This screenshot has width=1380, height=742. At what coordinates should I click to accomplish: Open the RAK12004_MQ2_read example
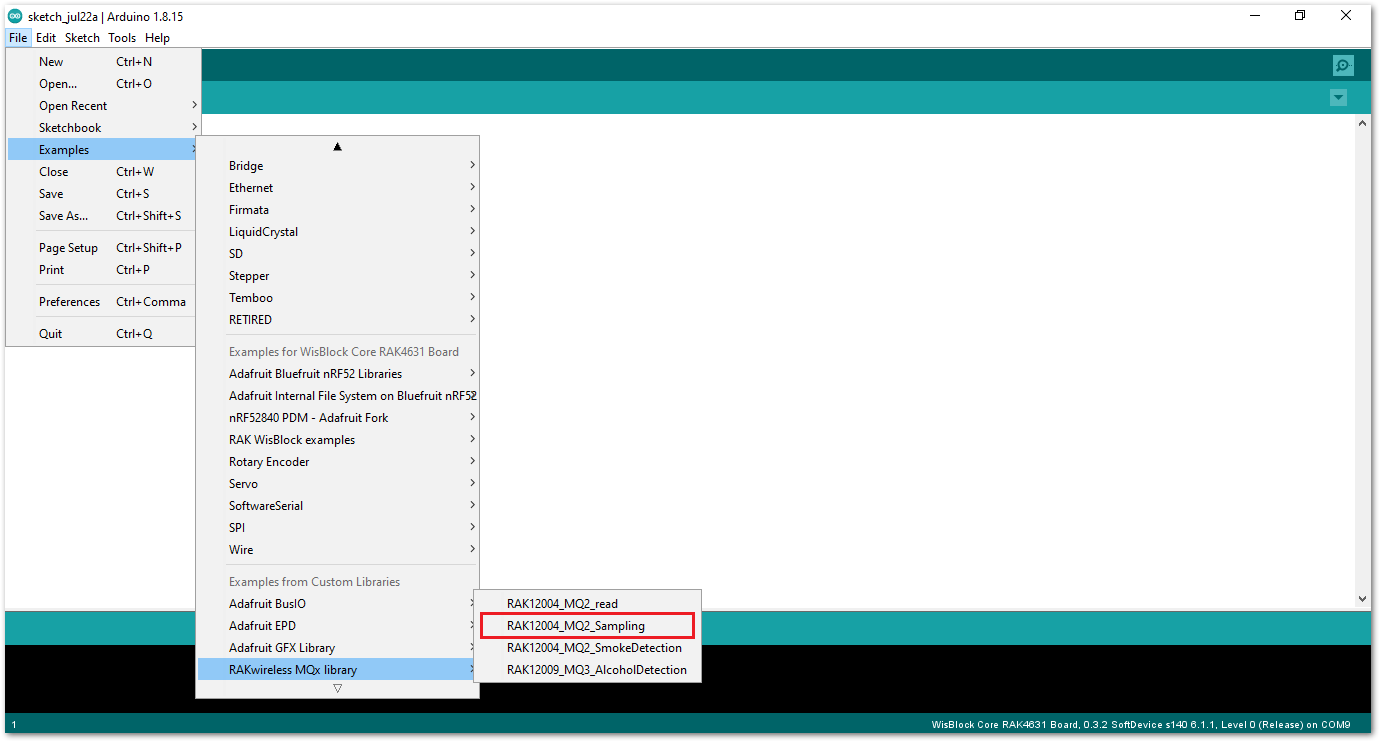click(x=588, y=604)
